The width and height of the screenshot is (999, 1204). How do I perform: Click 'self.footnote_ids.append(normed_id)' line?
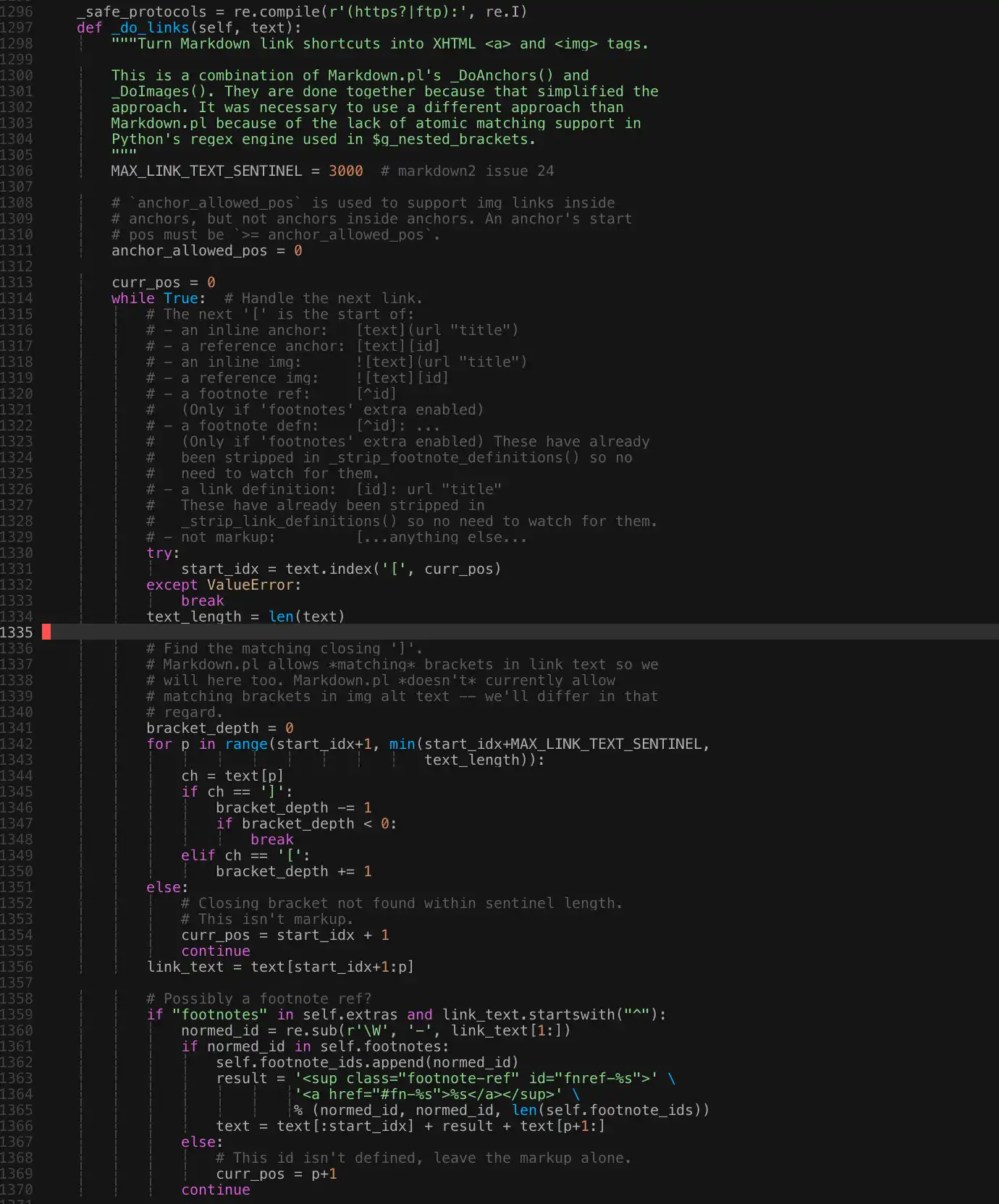pos(367,1062)
